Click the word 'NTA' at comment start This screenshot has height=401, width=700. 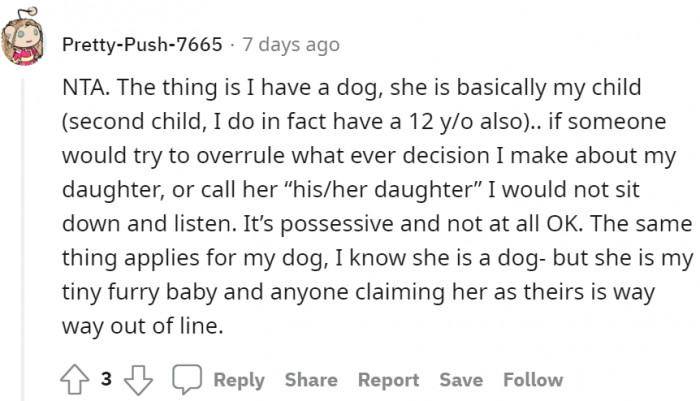(x=84, y=87)
